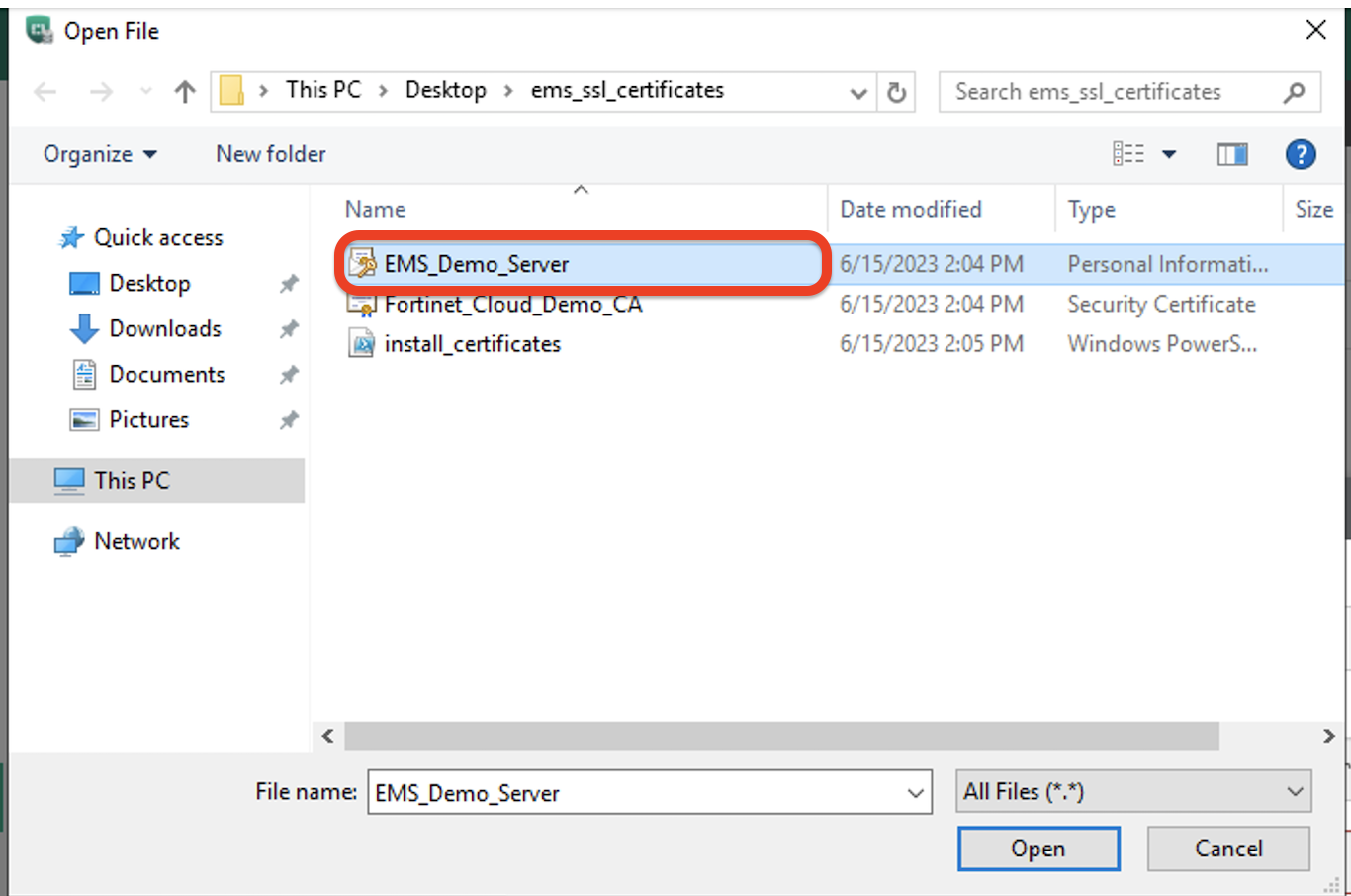Click the install_certificates script file icon

pos(363,343)
